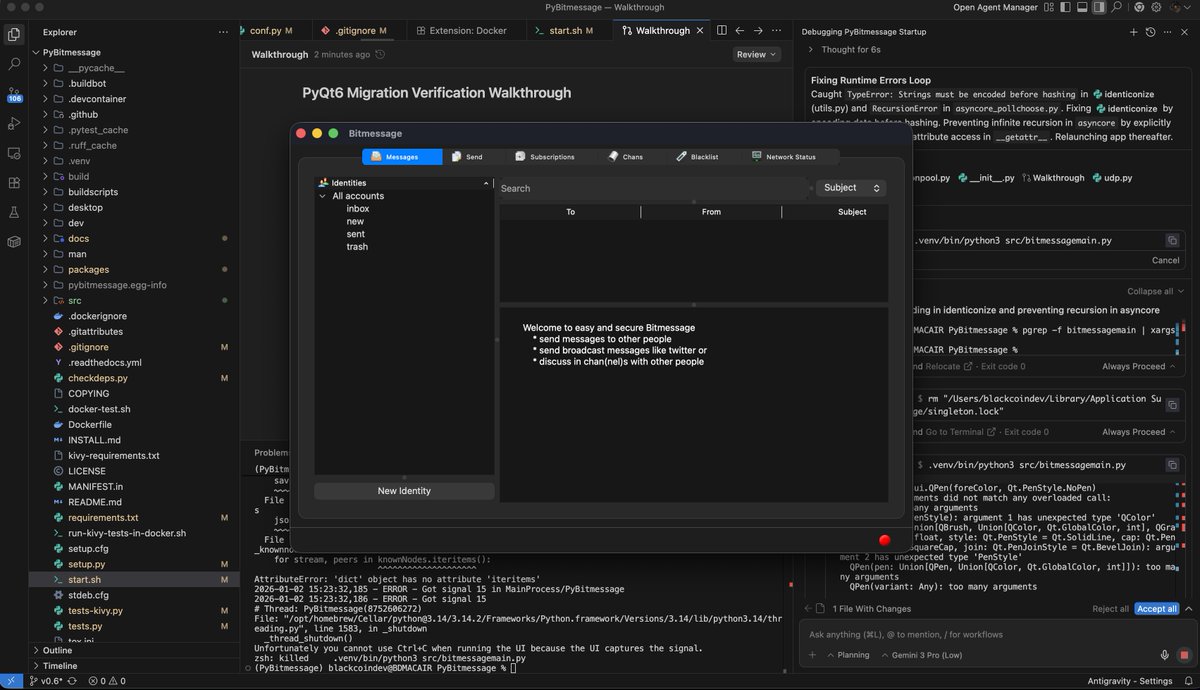
Task: Click the red network status indicator in Bitmessage
Action: [884, 540]
